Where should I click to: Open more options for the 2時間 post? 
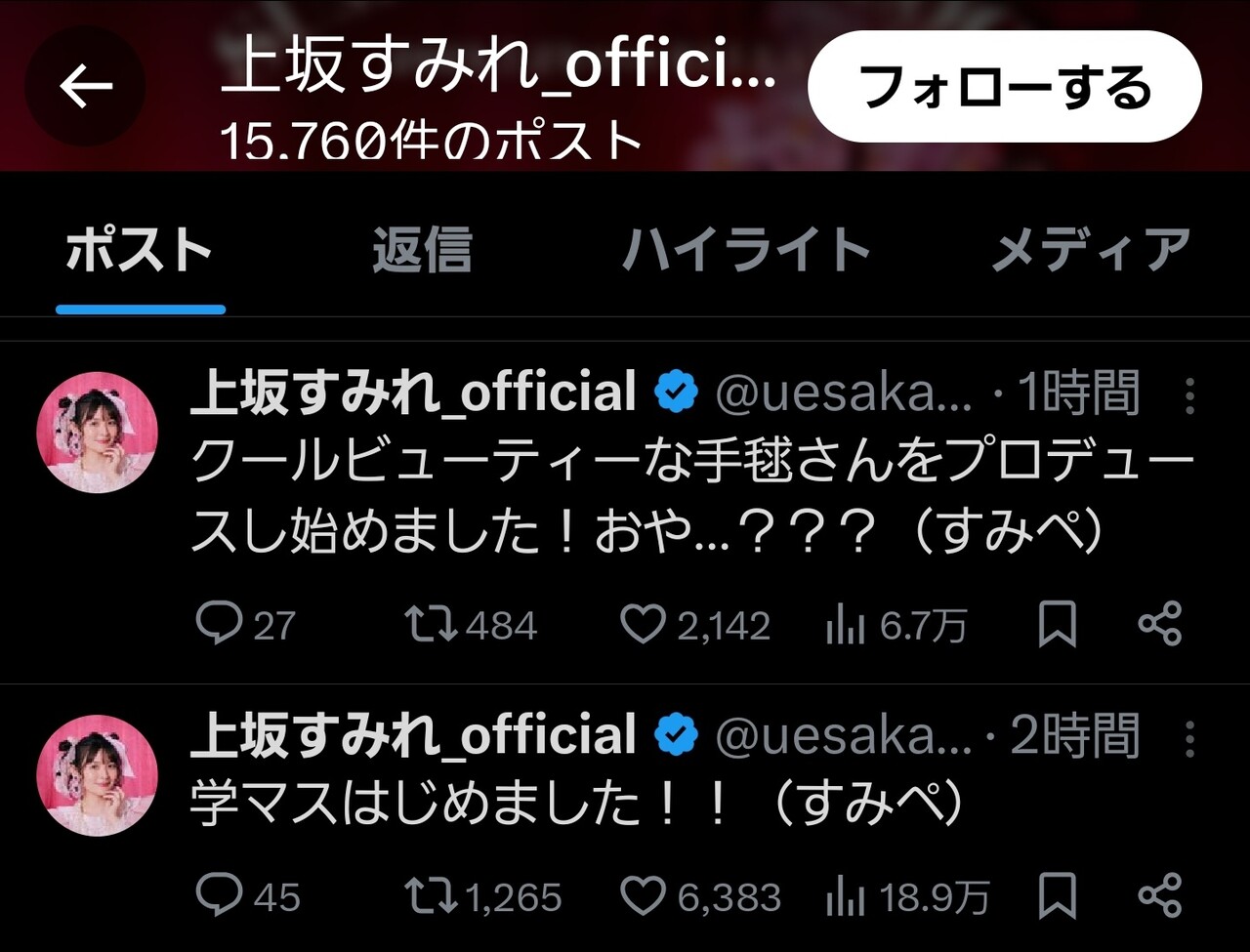(x=1188, y=739)
